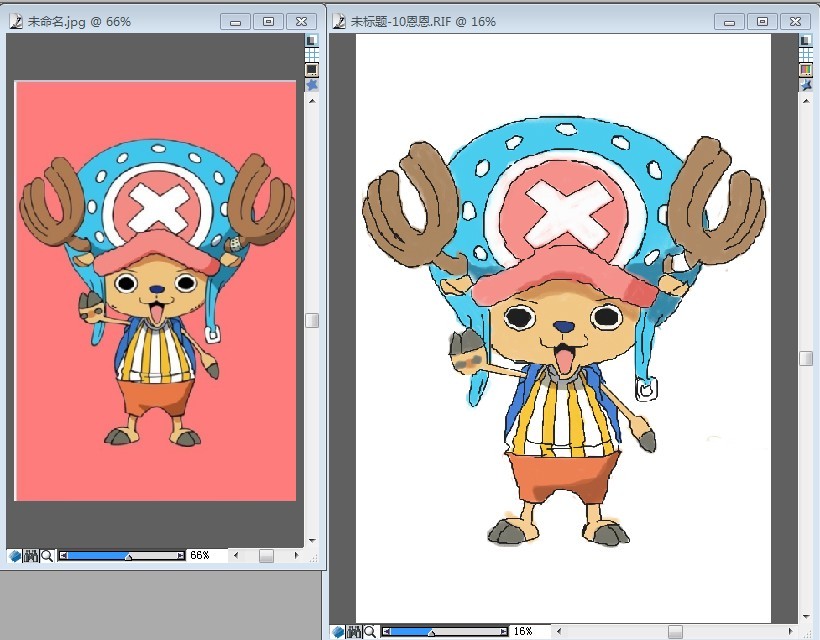
Task: Click horizontal scroll right arrow in 未标题-10恩恩.RIF window
Action: coord(790,631)
